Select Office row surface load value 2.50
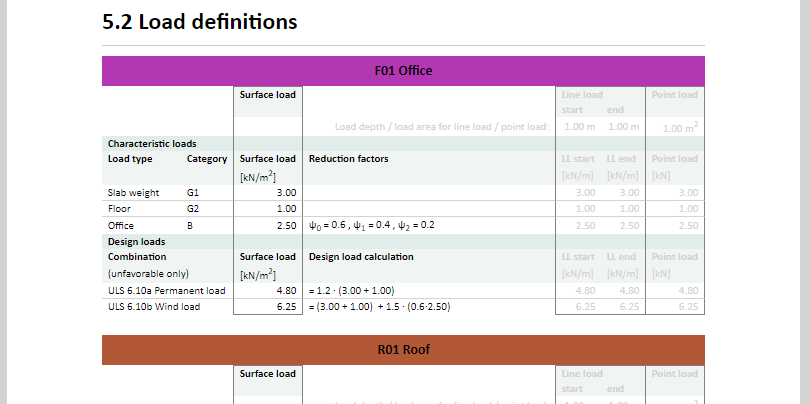This screenshot has width=810, height=404. [285, 225]
